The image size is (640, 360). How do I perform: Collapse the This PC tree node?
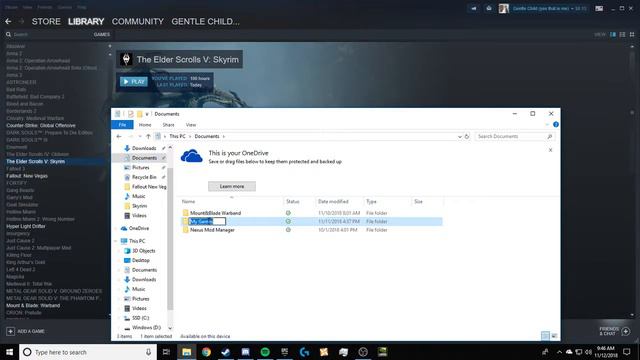tap(116, 241)
